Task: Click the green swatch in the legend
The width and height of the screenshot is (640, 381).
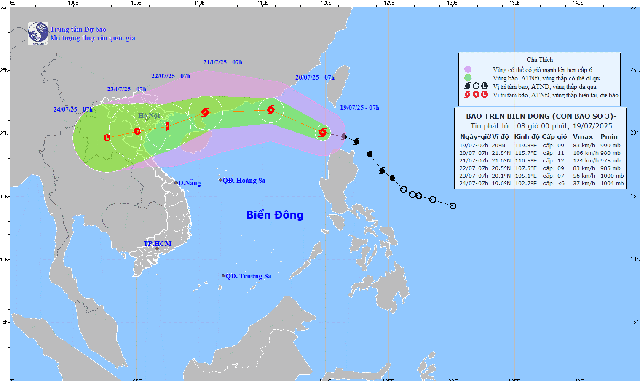Action: [x=467, y=78]
